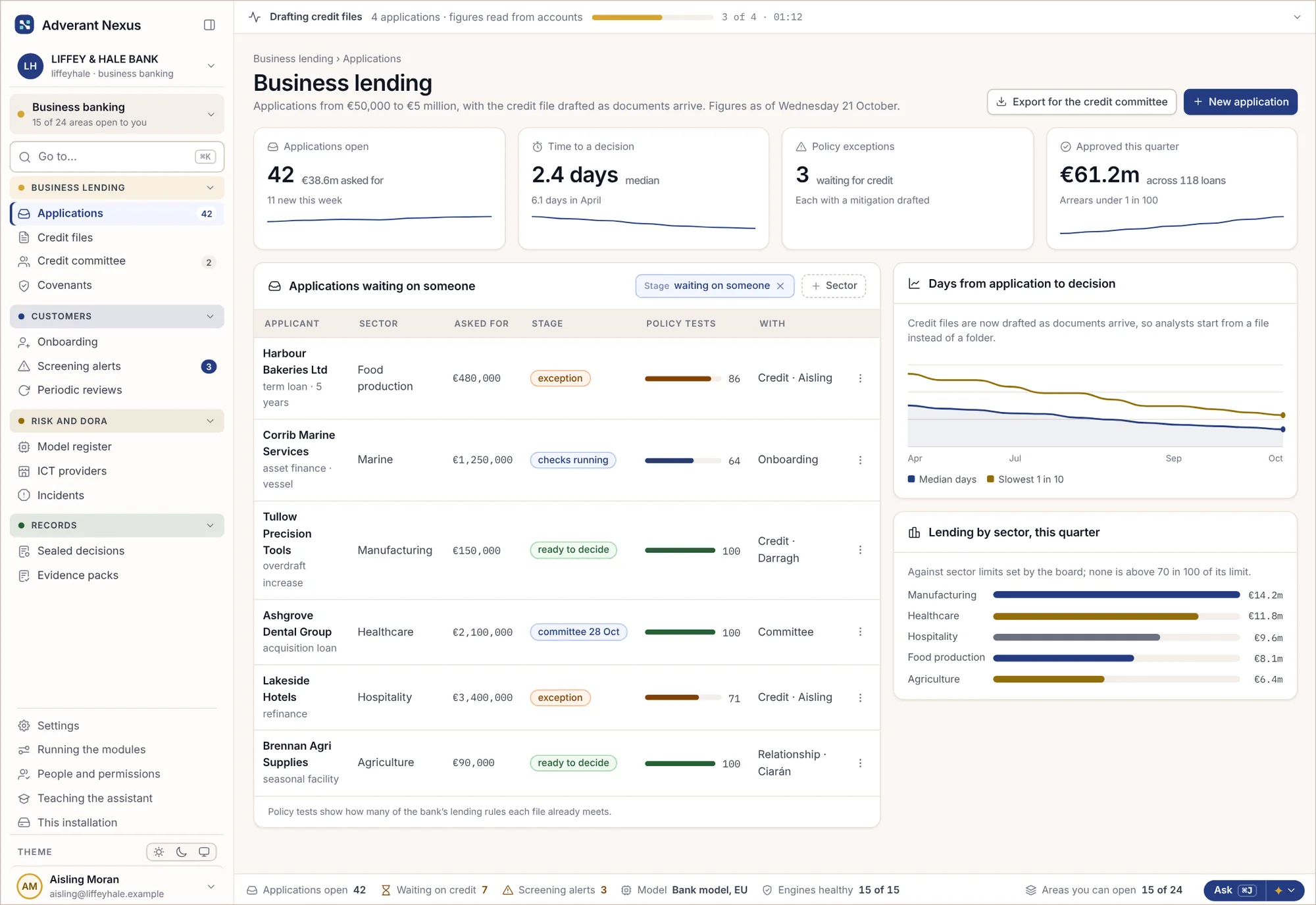
Task: Add a Sector filter
Action: [834, 286]
